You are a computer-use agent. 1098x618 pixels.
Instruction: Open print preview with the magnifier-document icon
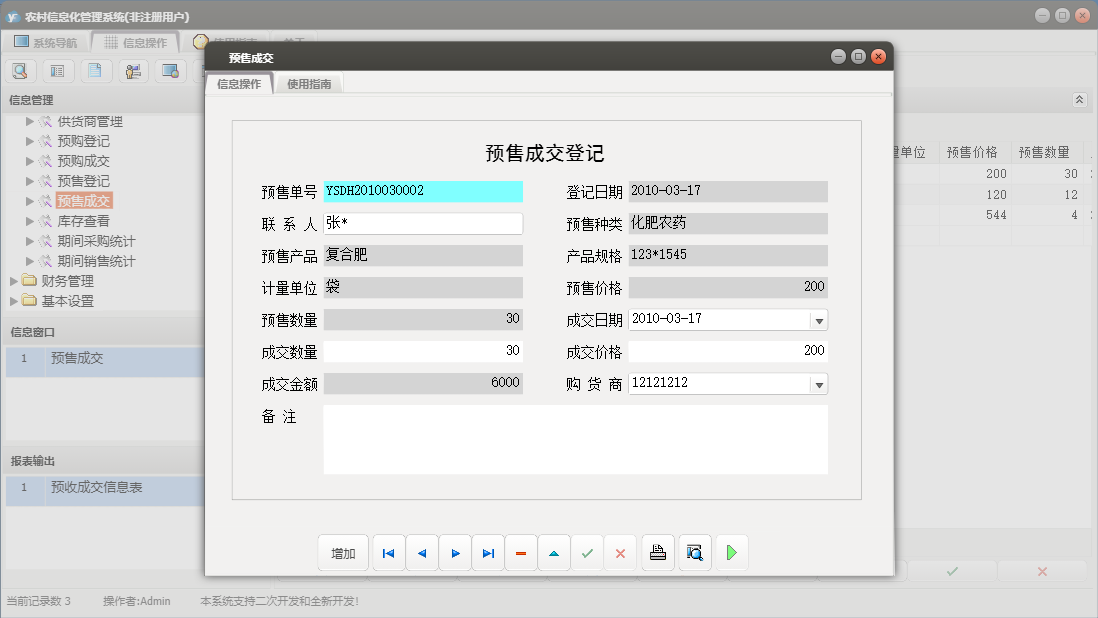click(694, 552)
